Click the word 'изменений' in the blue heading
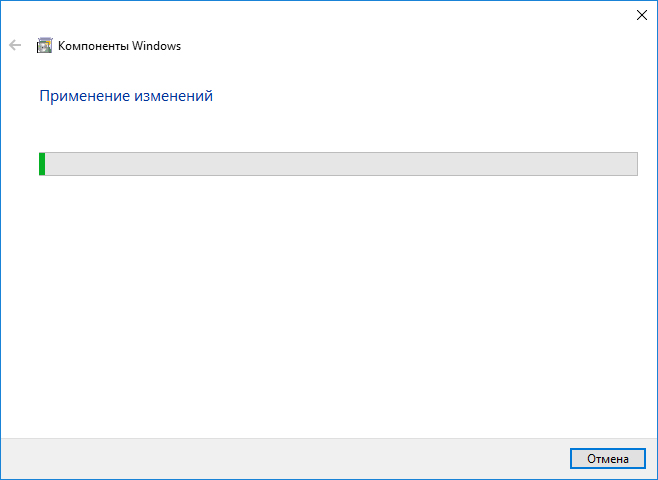The image size is (658, 480). click(174, 96)
